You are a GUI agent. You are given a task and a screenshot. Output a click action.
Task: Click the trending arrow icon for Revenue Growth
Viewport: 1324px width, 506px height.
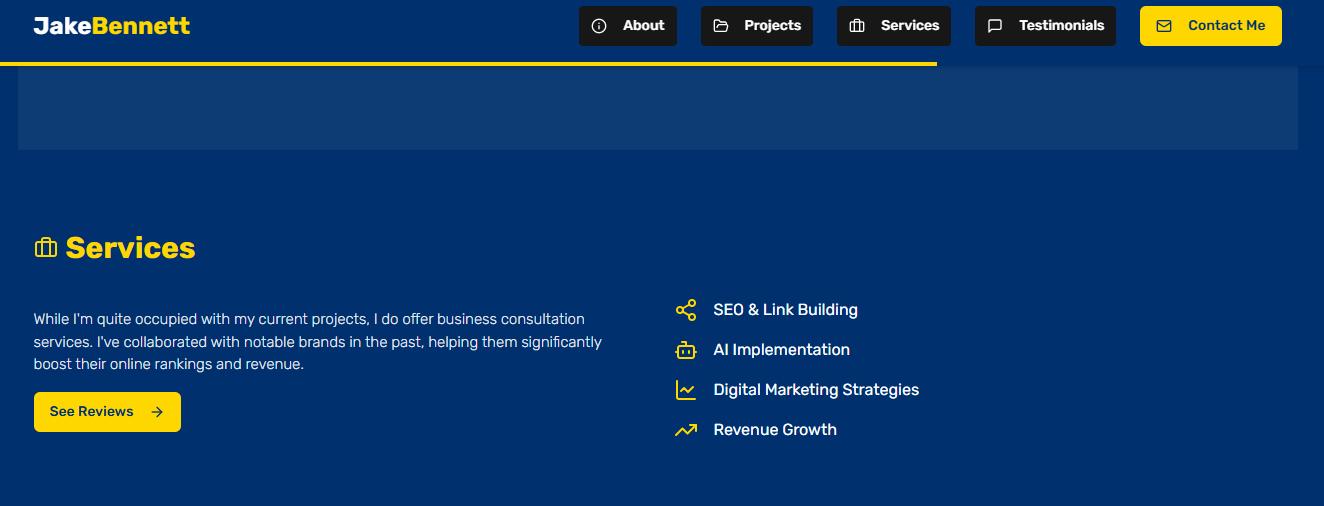coord(686,430)
